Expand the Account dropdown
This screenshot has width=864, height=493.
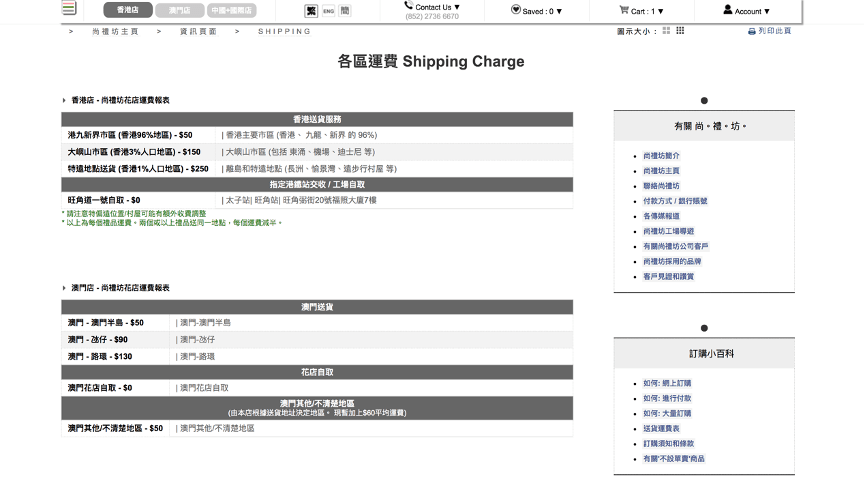pyautogui.click(x=747, y=11)
